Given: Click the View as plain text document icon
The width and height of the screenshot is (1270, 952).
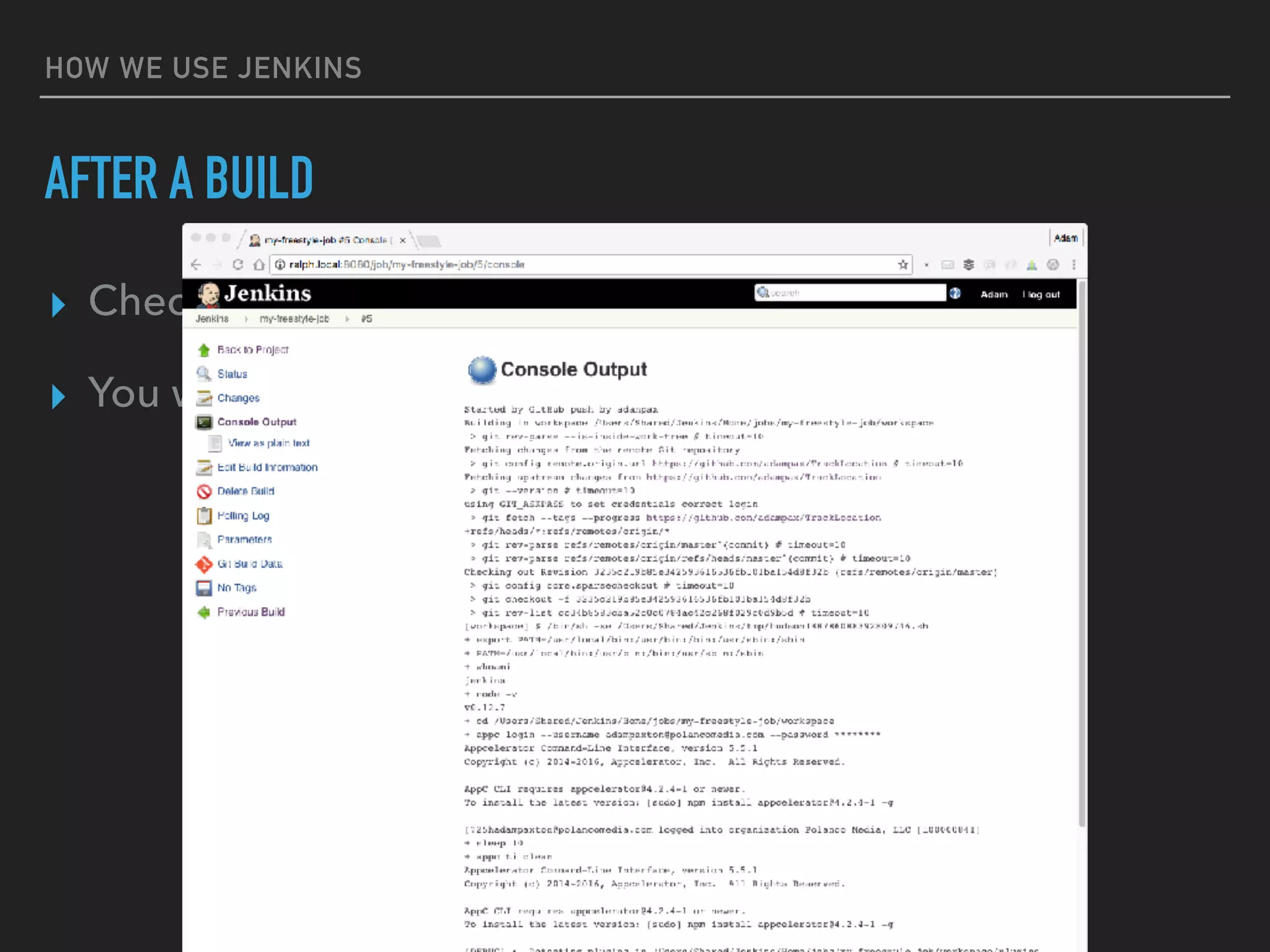Looking at the screenshot, I should [215, 443].
